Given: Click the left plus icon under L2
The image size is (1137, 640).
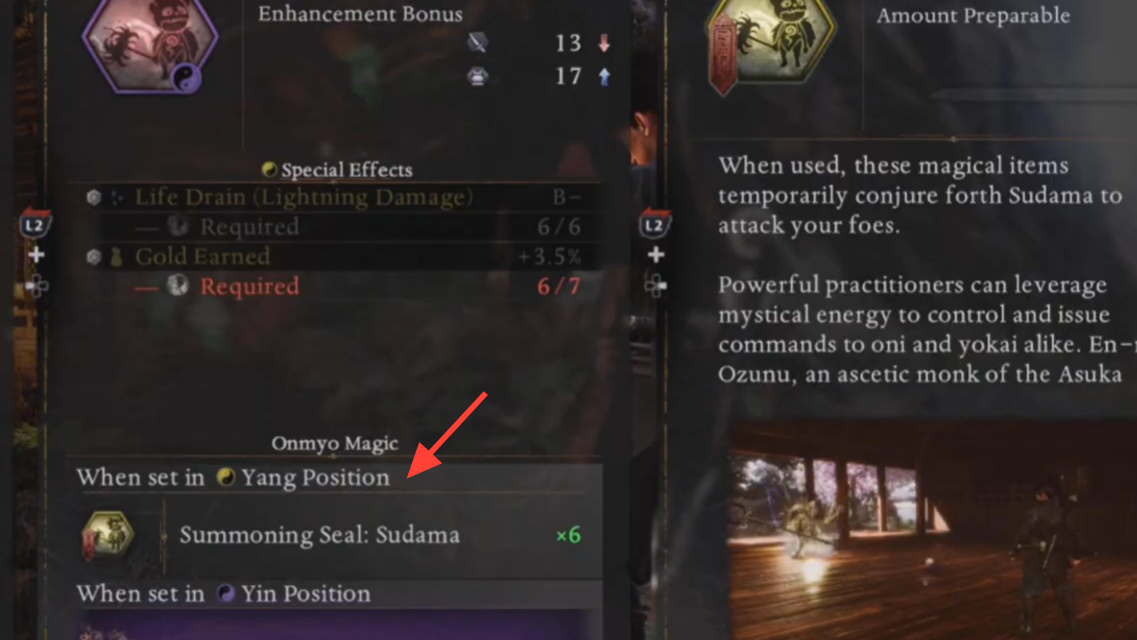Looking at the screenshot, I should pyautogui.click(x=36, y=255).
